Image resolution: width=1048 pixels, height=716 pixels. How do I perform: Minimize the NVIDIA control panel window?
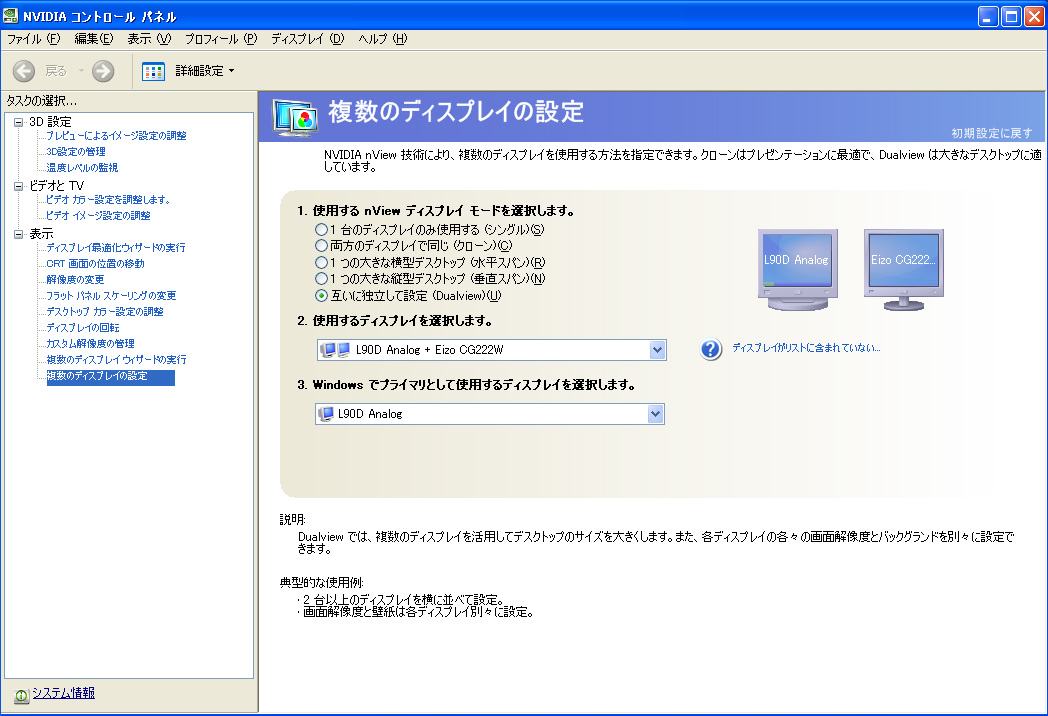click(987, 17)
